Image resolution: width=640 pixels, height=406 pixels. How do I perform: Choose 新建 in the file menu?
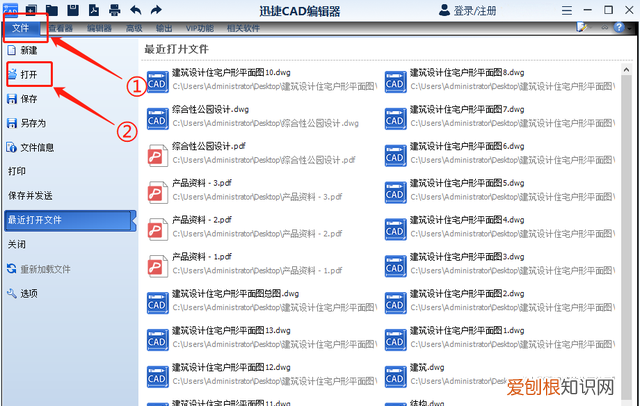(x=23, y=50)
